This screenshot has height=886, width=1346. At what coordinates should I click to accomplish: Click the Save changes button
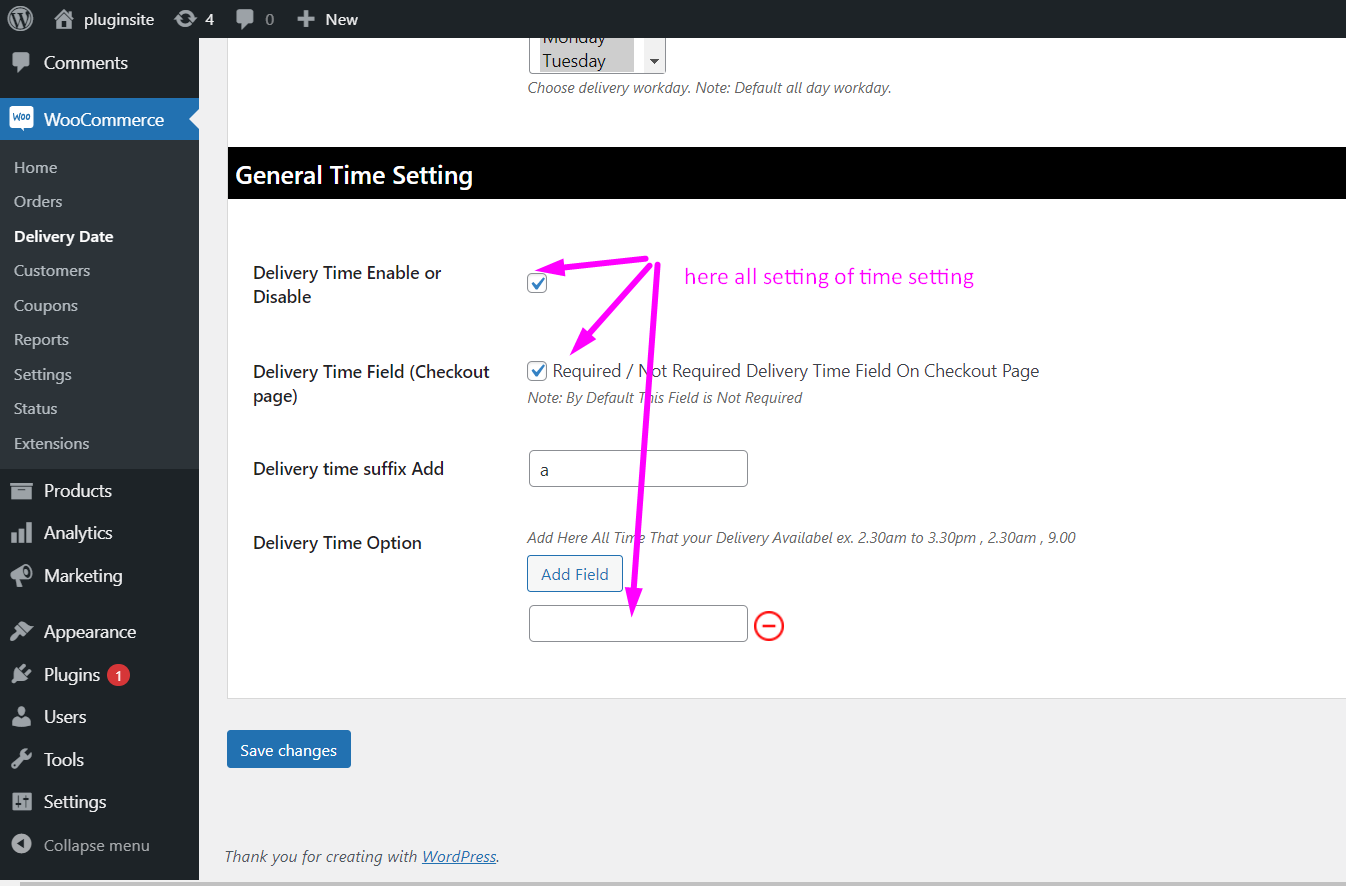[289, 750]
